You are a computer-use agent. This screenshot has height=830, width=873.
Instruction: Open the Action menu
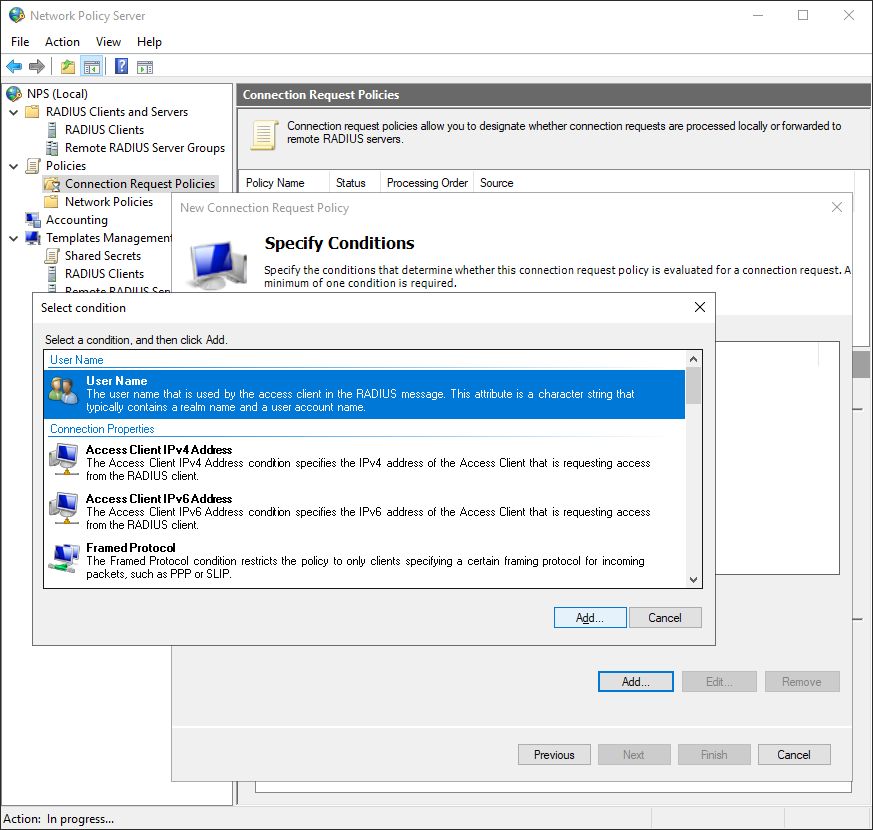point(62,42)
